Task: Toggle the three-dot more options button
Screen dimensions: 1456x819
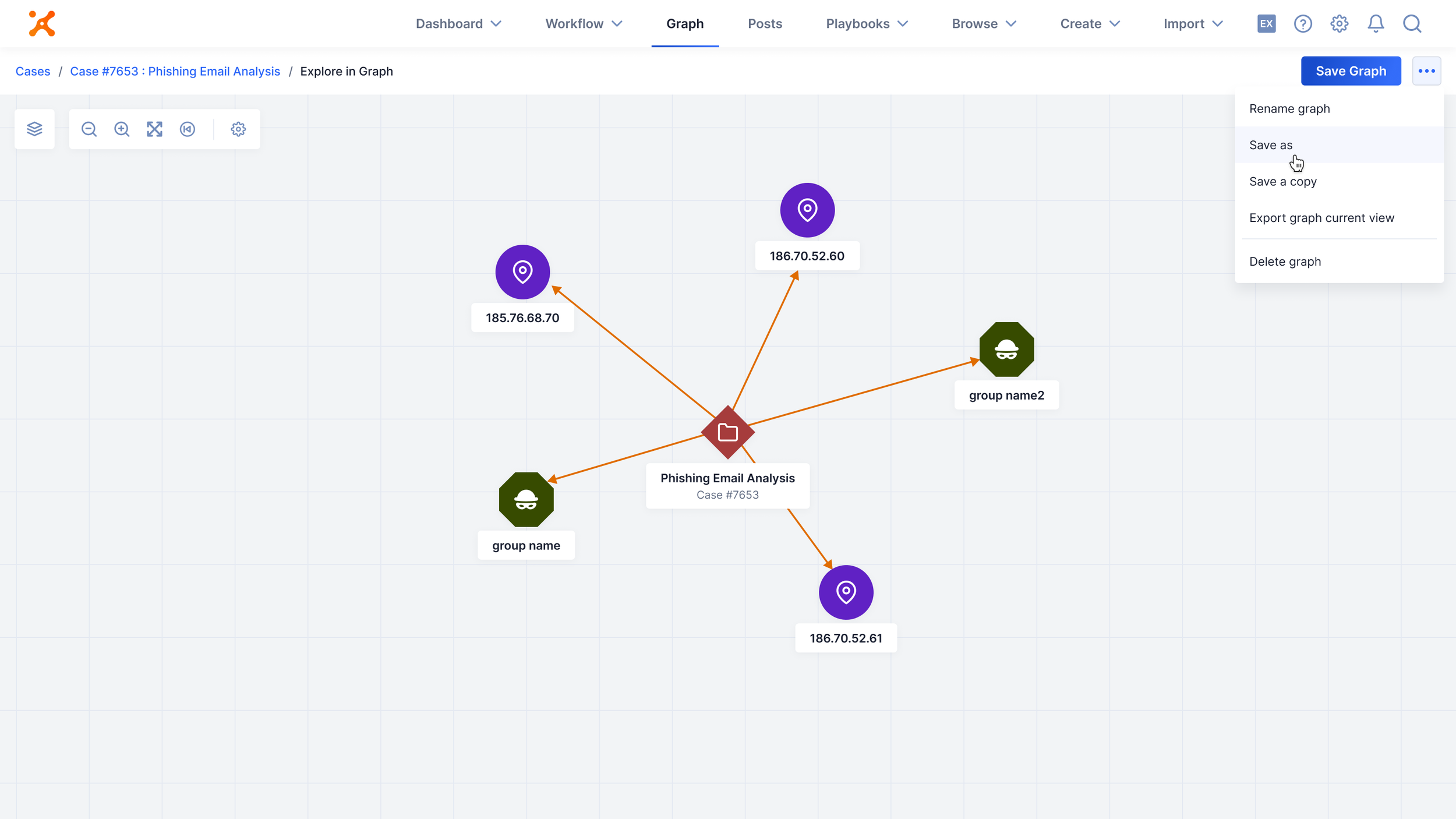Action: point(1426,71)
